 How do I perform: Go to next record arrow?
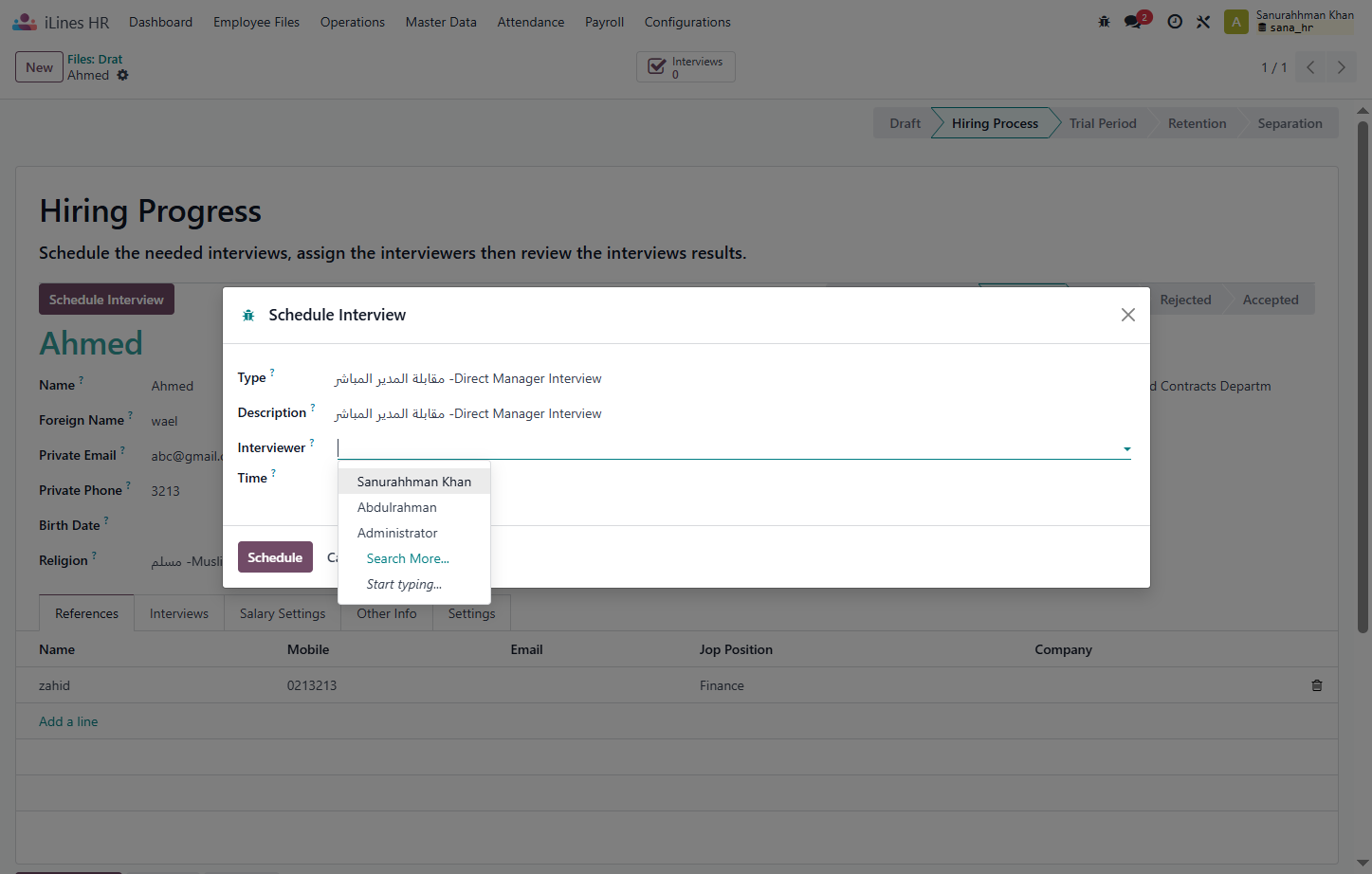[x=1341, y=67]
